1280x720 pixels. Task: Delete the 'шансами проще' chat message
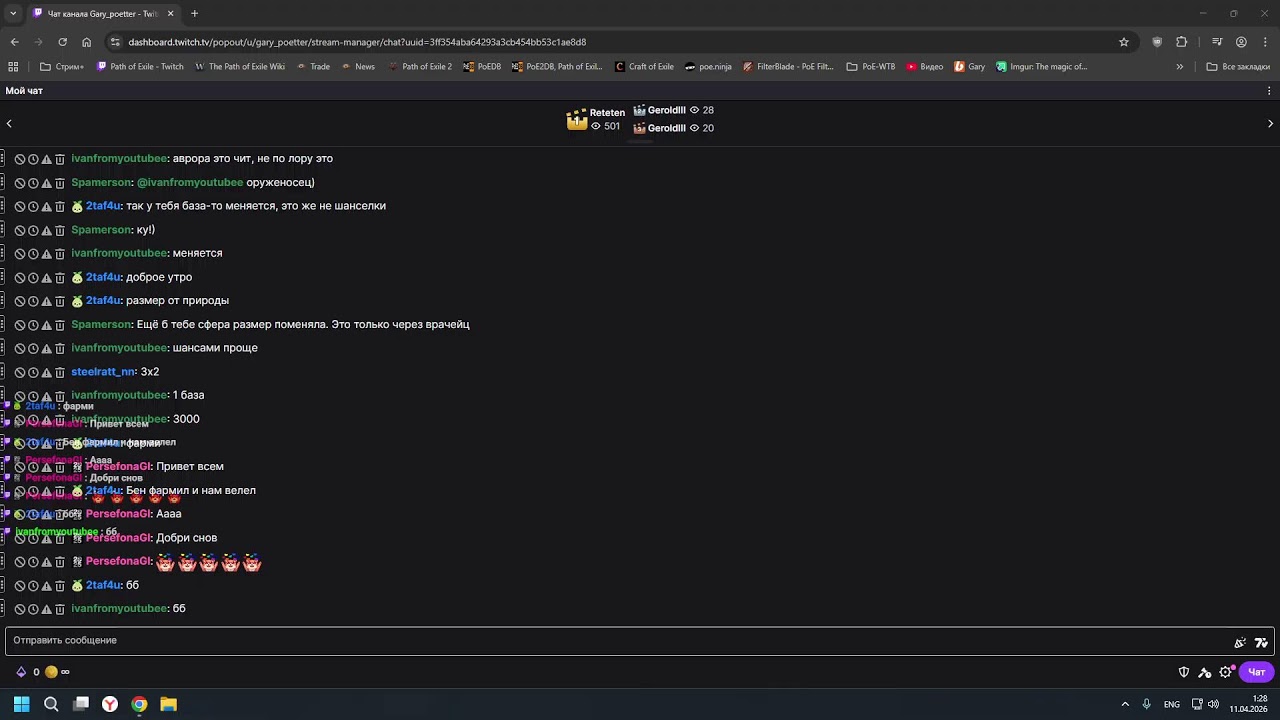click(60, 349)
